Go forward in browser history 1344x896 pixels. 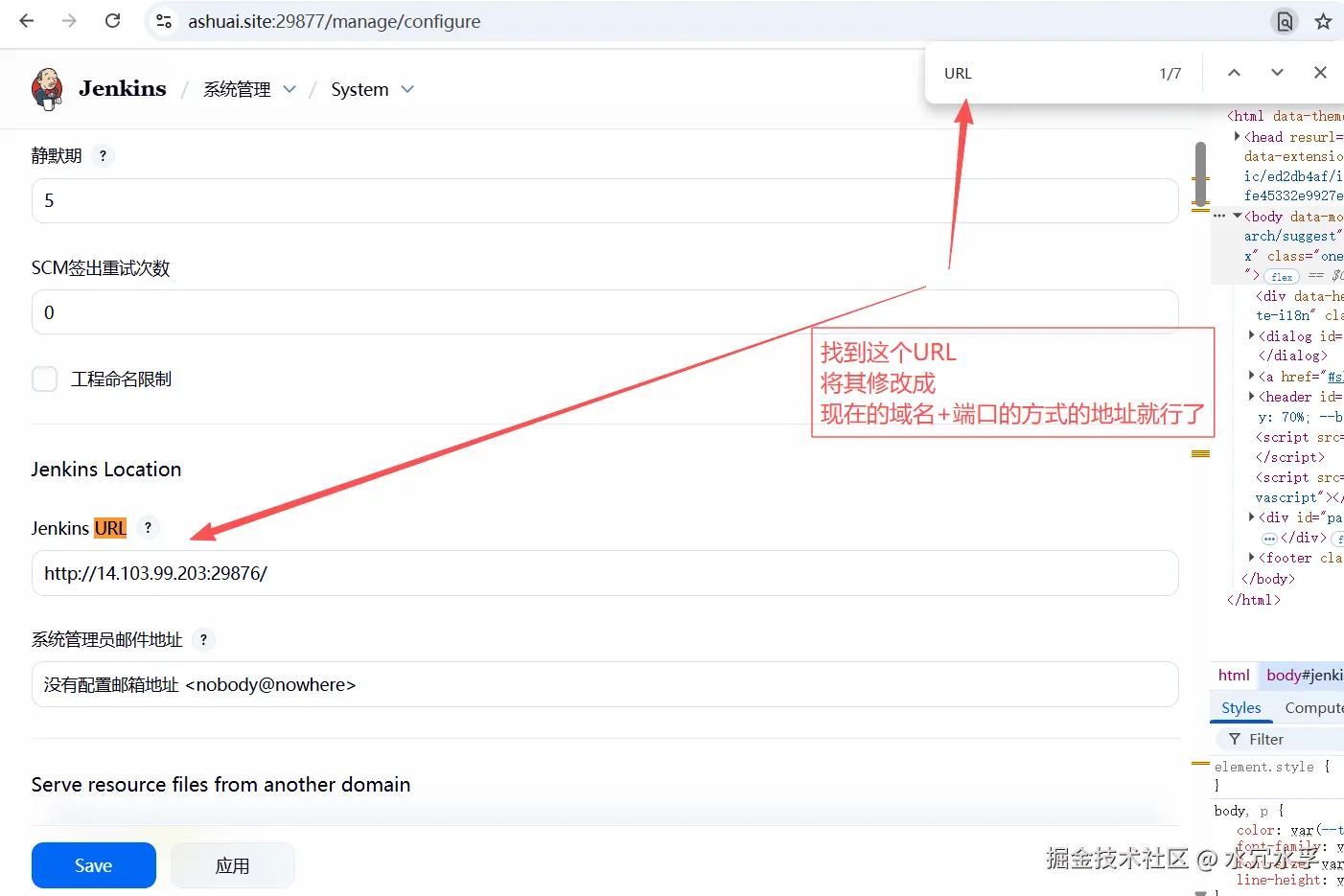point(69,21)
